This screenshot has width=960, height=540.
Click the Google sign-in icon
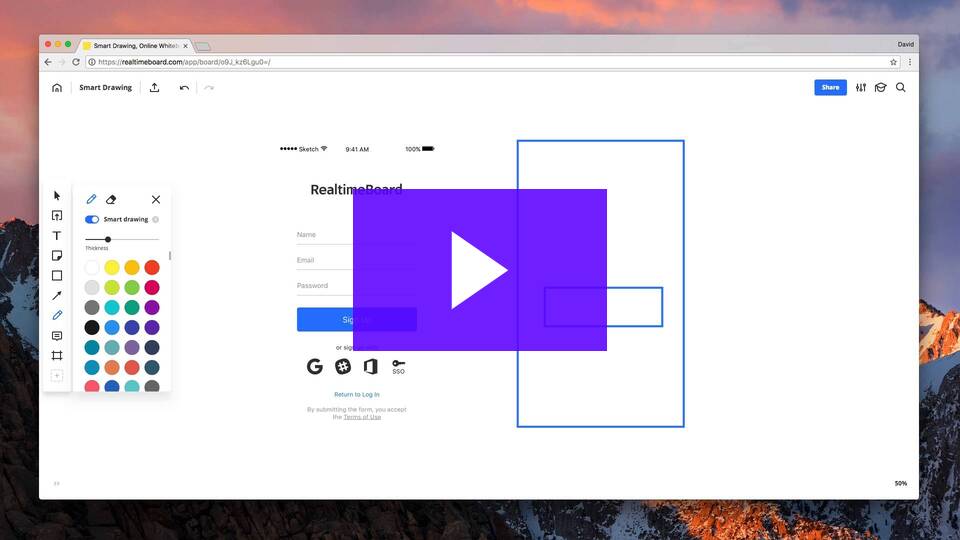click(x=315, y=366)
